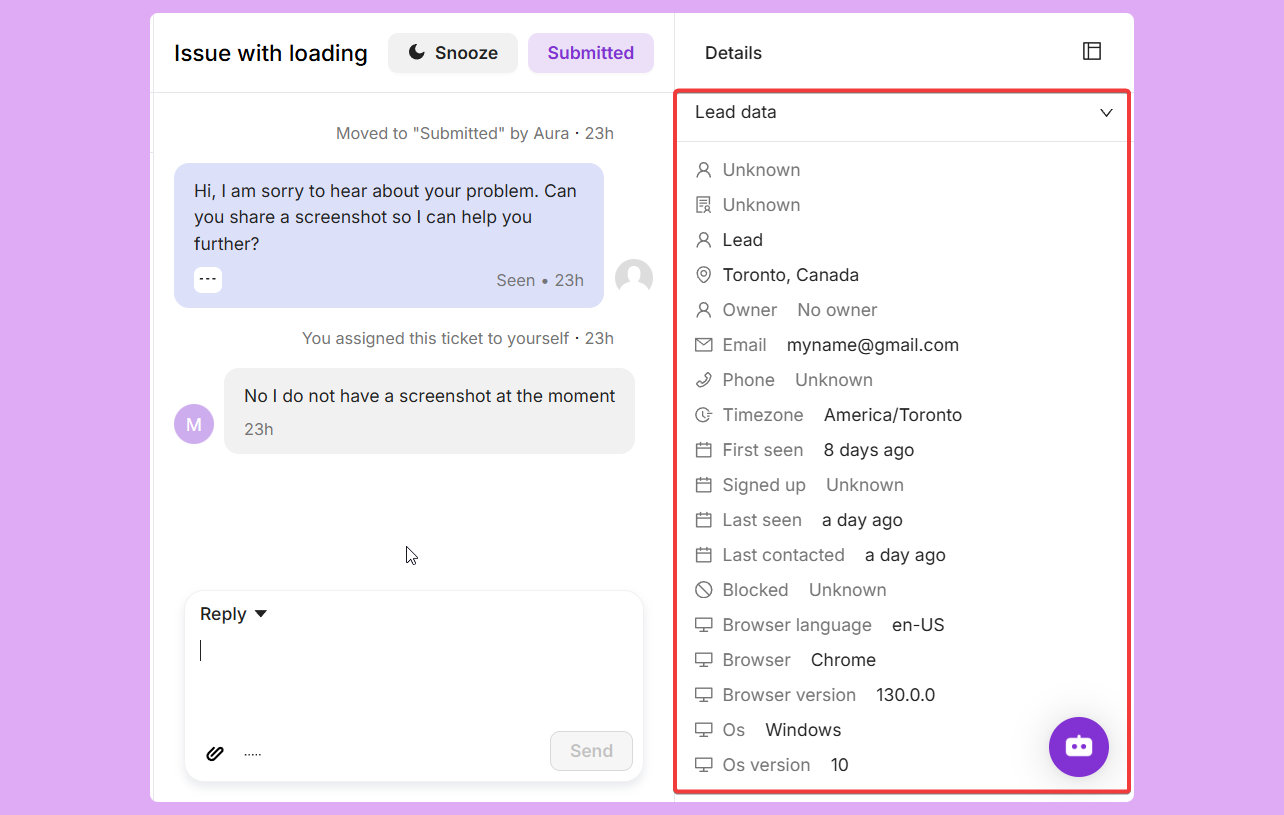This screenshot has width=1284, height=815.
Task: Open the purple chatbot launcher button
Action: tap(1079, 747)
